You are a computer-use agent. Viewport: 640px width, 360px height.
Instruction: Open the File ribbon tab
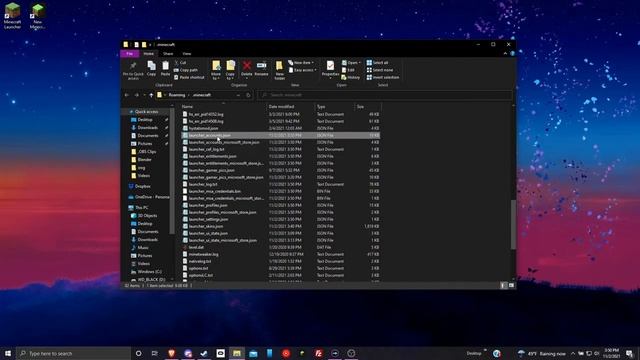click(x=130, y=53)
